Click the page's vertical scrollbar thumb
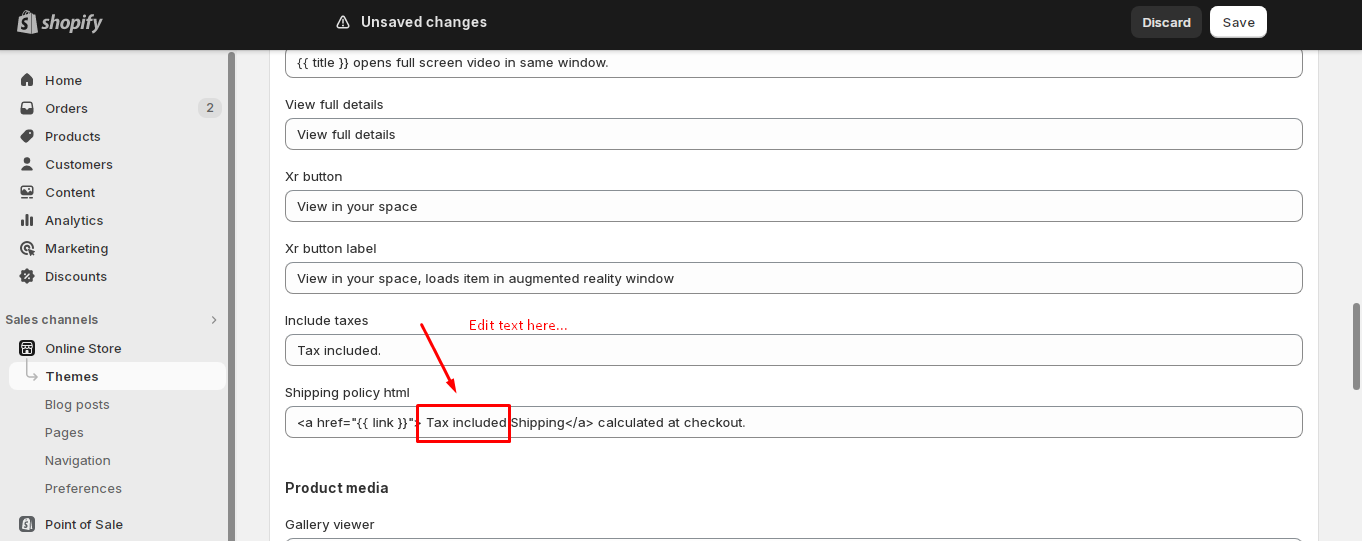Screen dimensions: 1362x541 click(x=1356, y=346)
